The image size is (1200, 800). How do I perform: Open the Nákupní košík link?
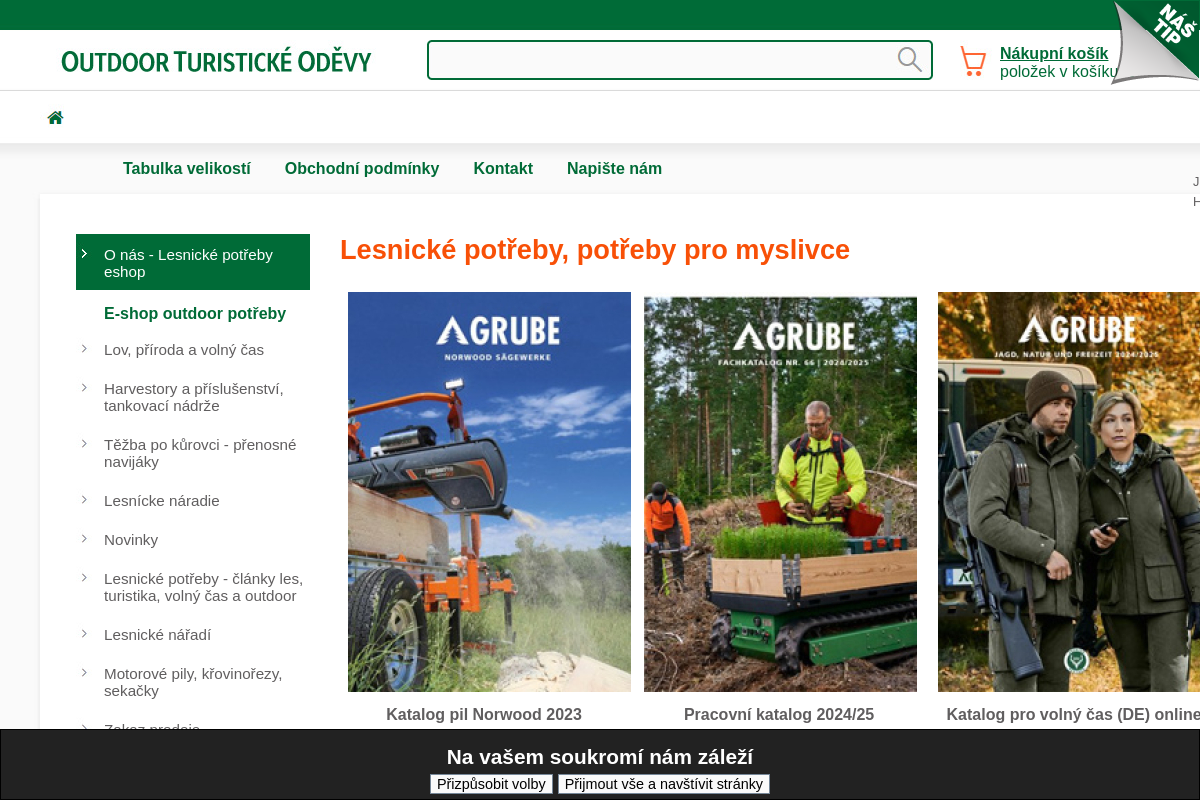coord(1054,52)
